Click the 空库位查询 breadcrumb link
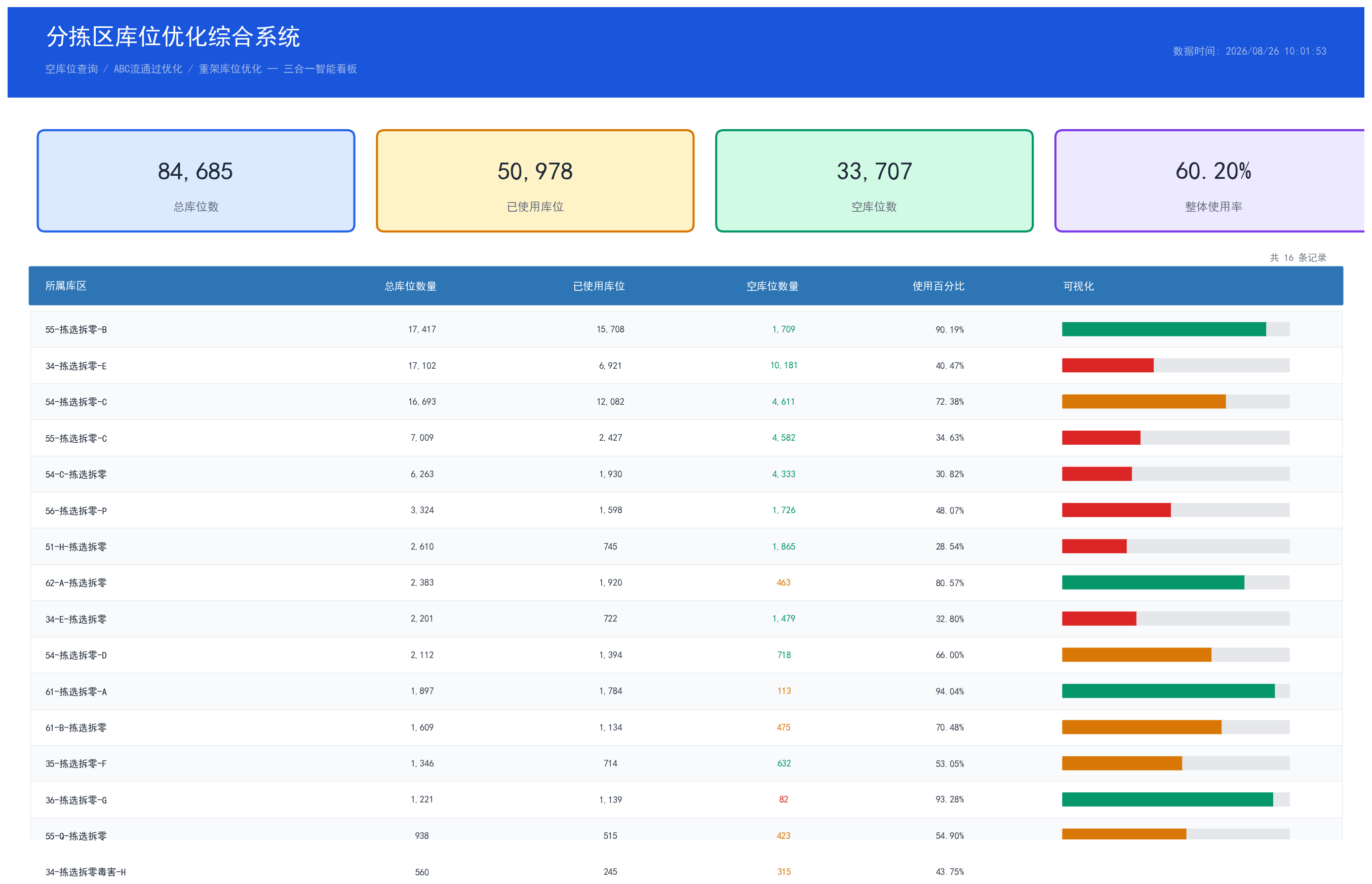The image size is (1372, 884). 72,69
